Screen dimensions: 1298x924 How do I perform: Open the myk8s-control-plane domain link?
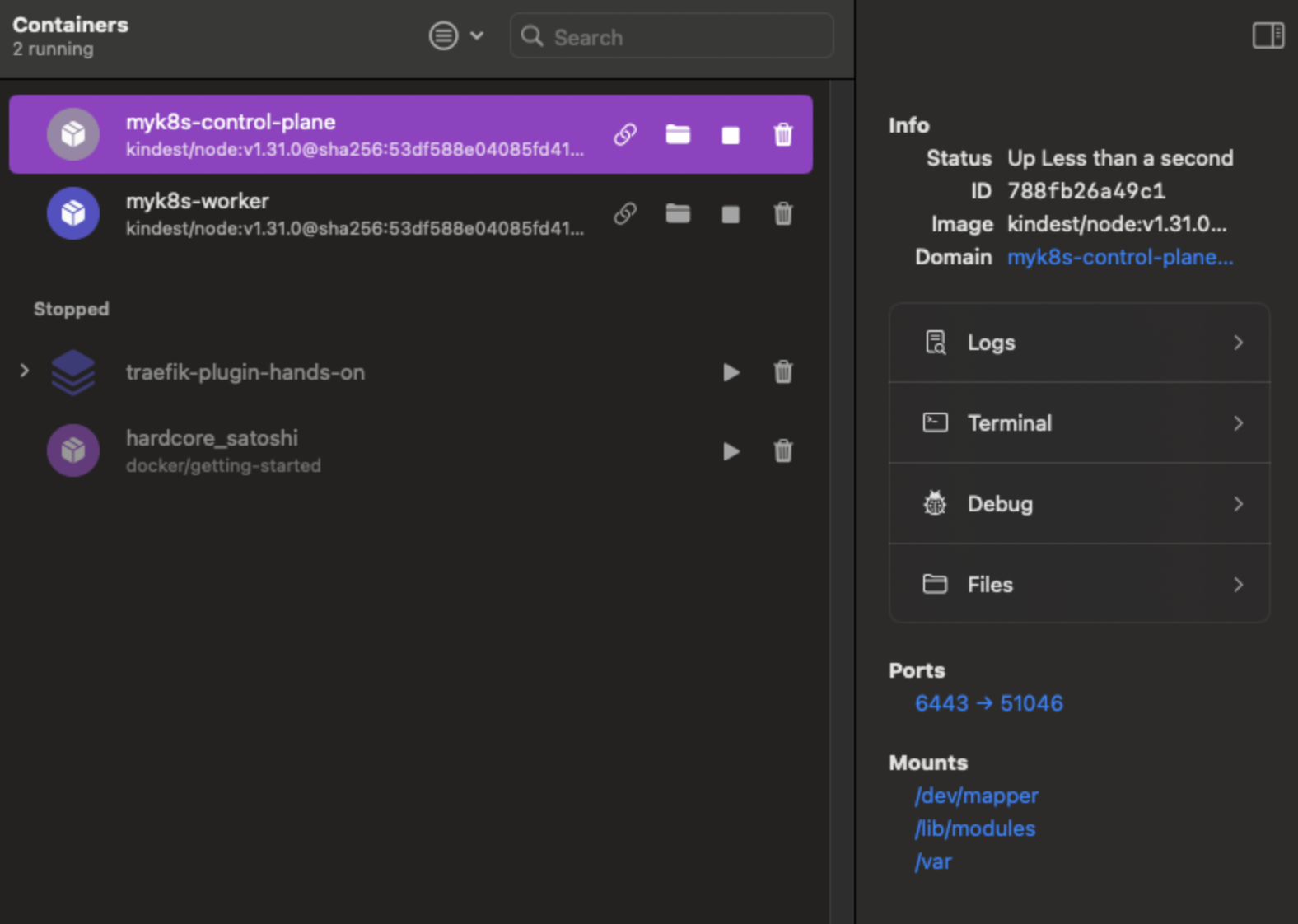[x=1120, y=257]
